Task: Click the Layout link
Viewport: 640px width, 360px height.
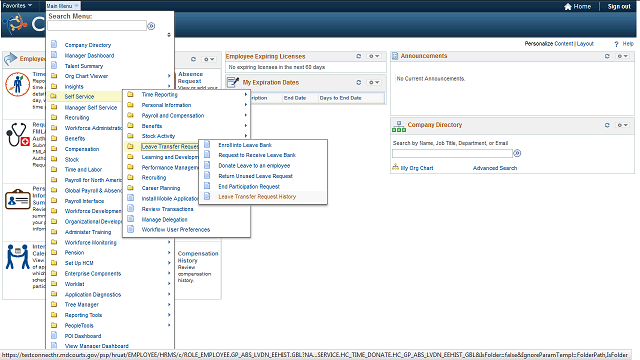Action: click(x=585, y=44)
